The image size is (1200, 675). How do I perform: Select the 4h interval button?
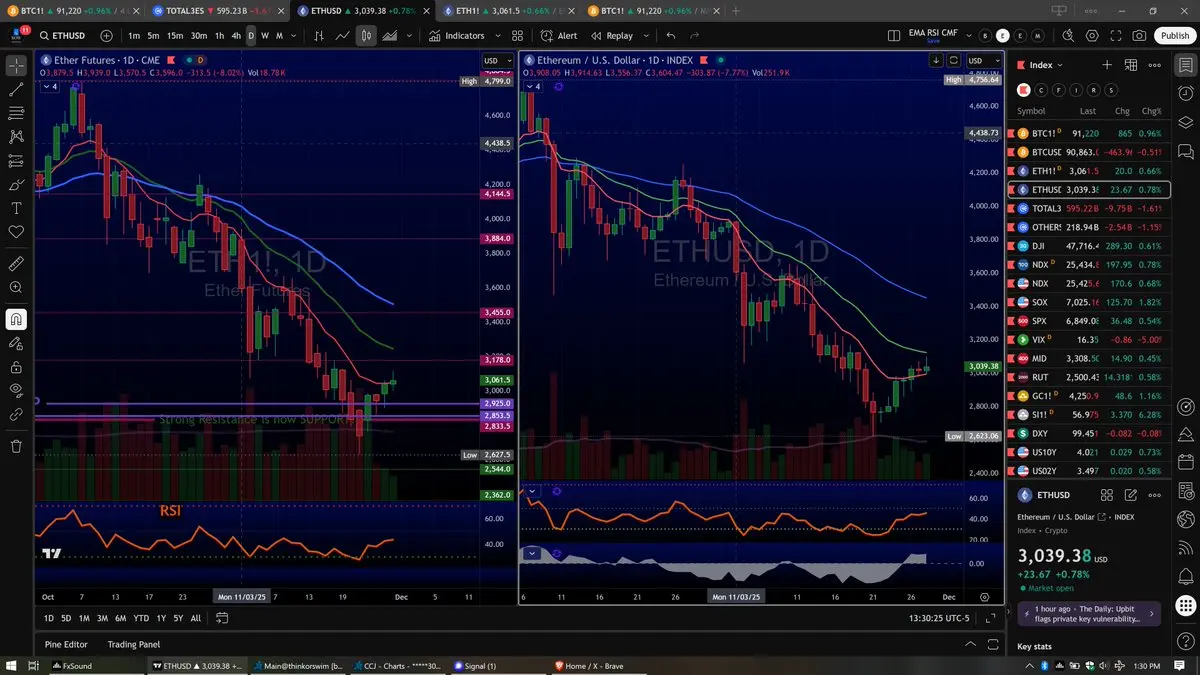[236, 36]
